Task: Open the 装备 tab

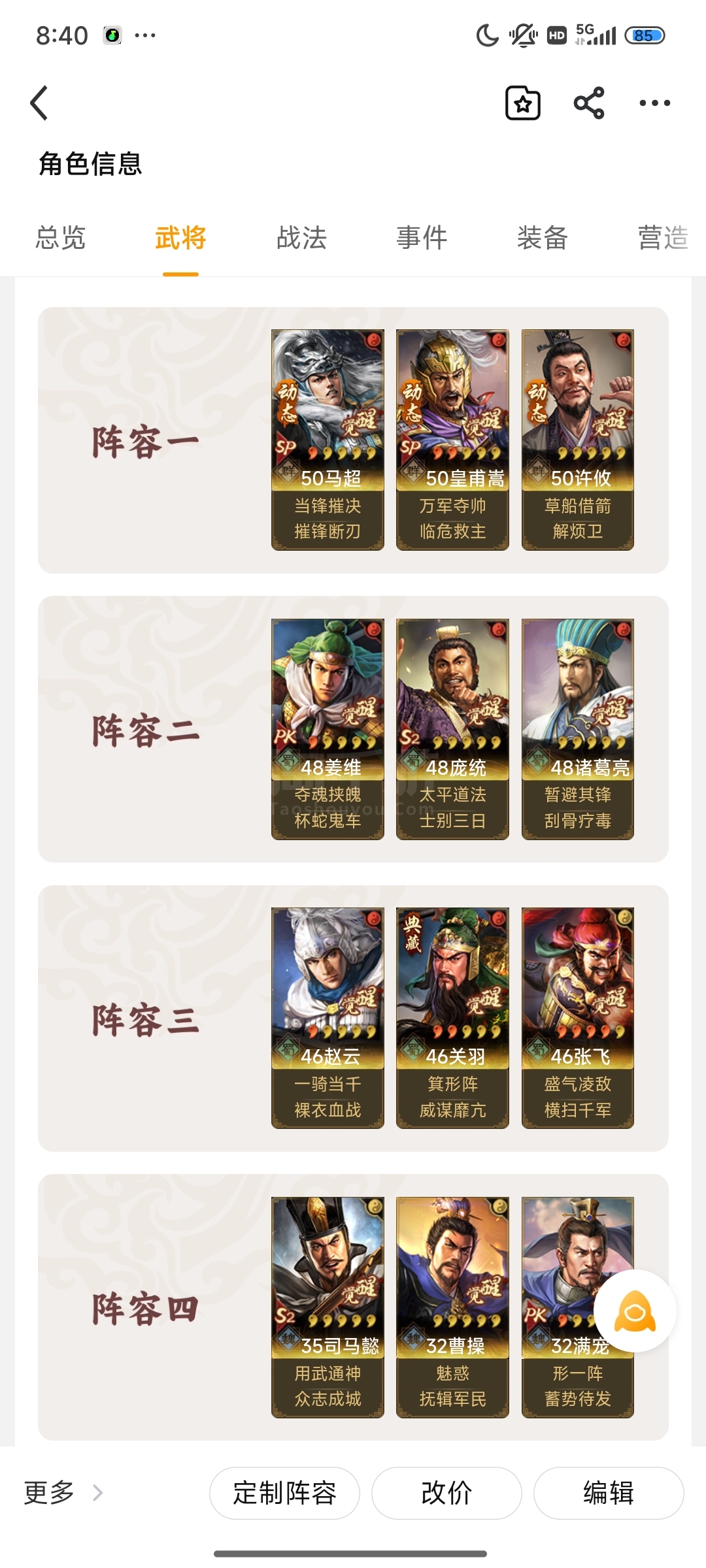Action: pos(542,238)
